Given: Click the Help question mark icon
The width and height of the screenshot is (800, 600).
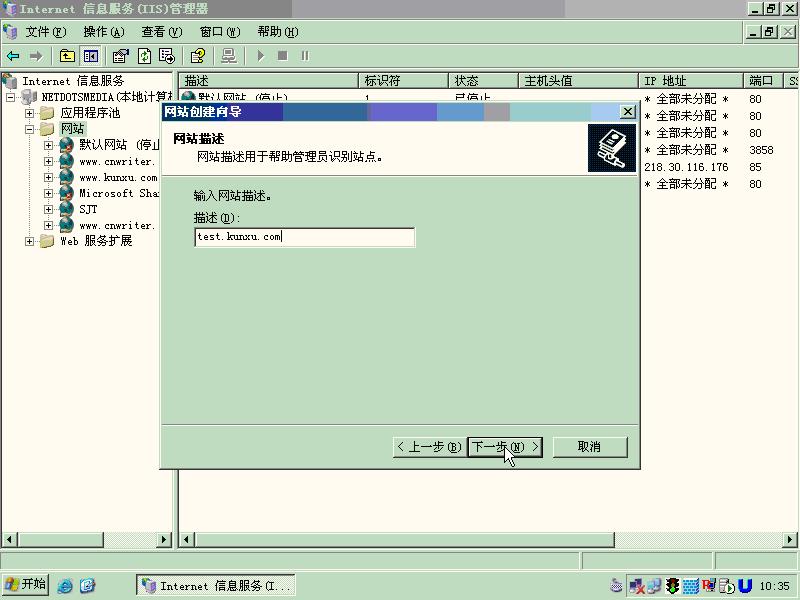Looking at the screenshot, I should click(x=198, y=56).
